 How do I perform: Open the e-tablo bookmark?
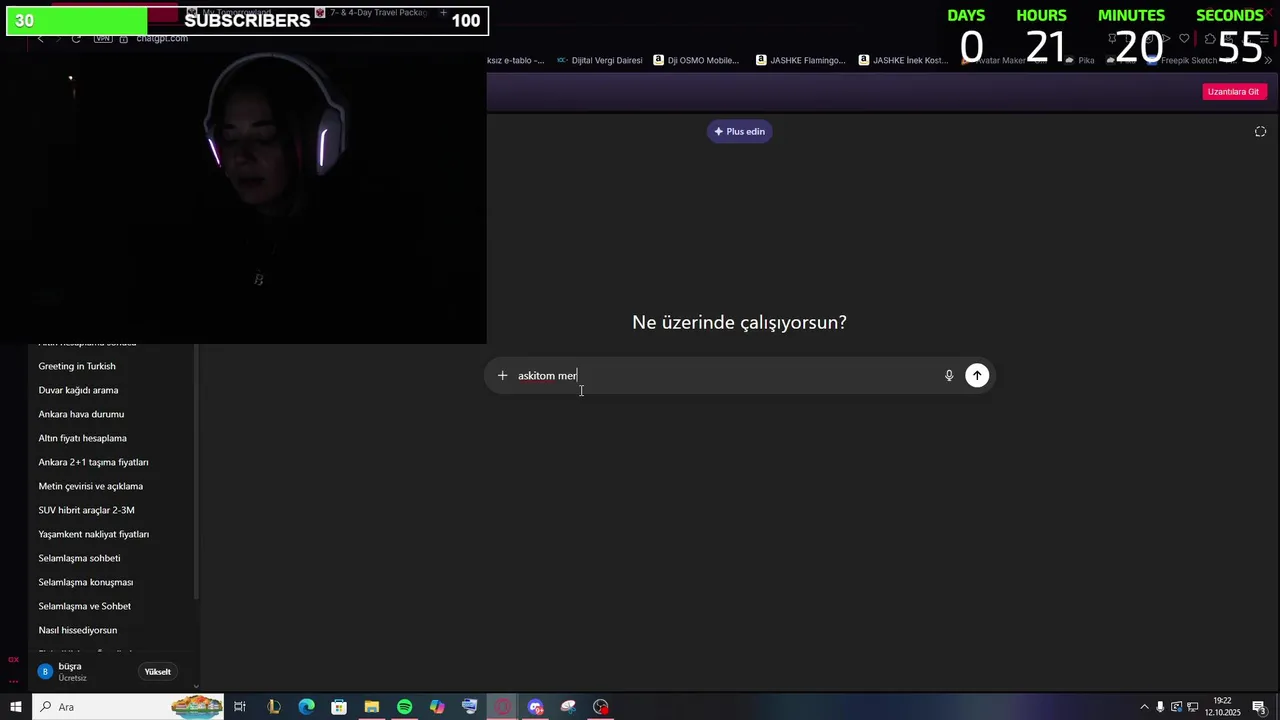pyautogui.click(x=516, y=60)
